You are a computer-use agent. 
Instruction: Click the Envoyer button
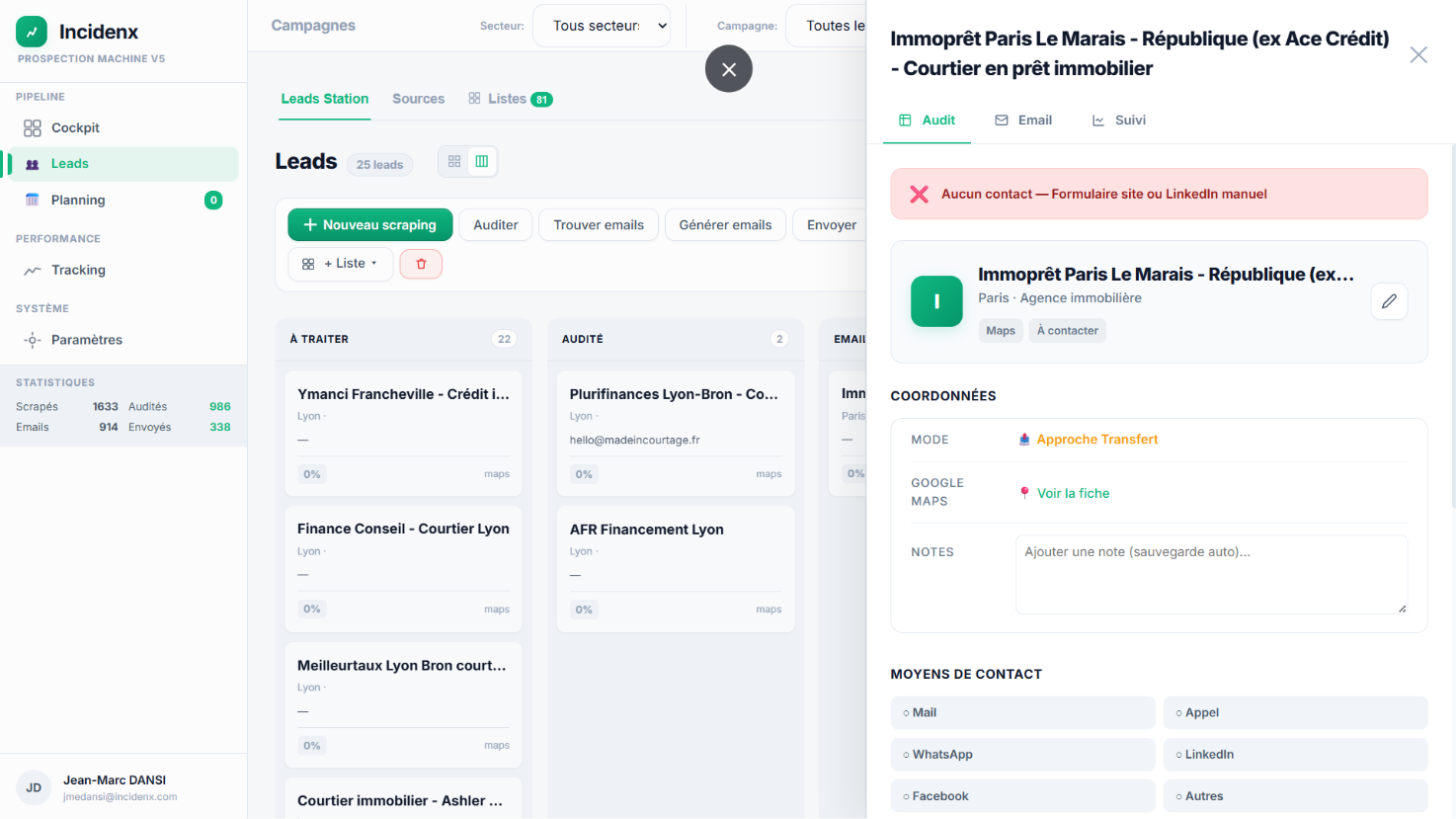pyautogui.click(x=832, y=225)
